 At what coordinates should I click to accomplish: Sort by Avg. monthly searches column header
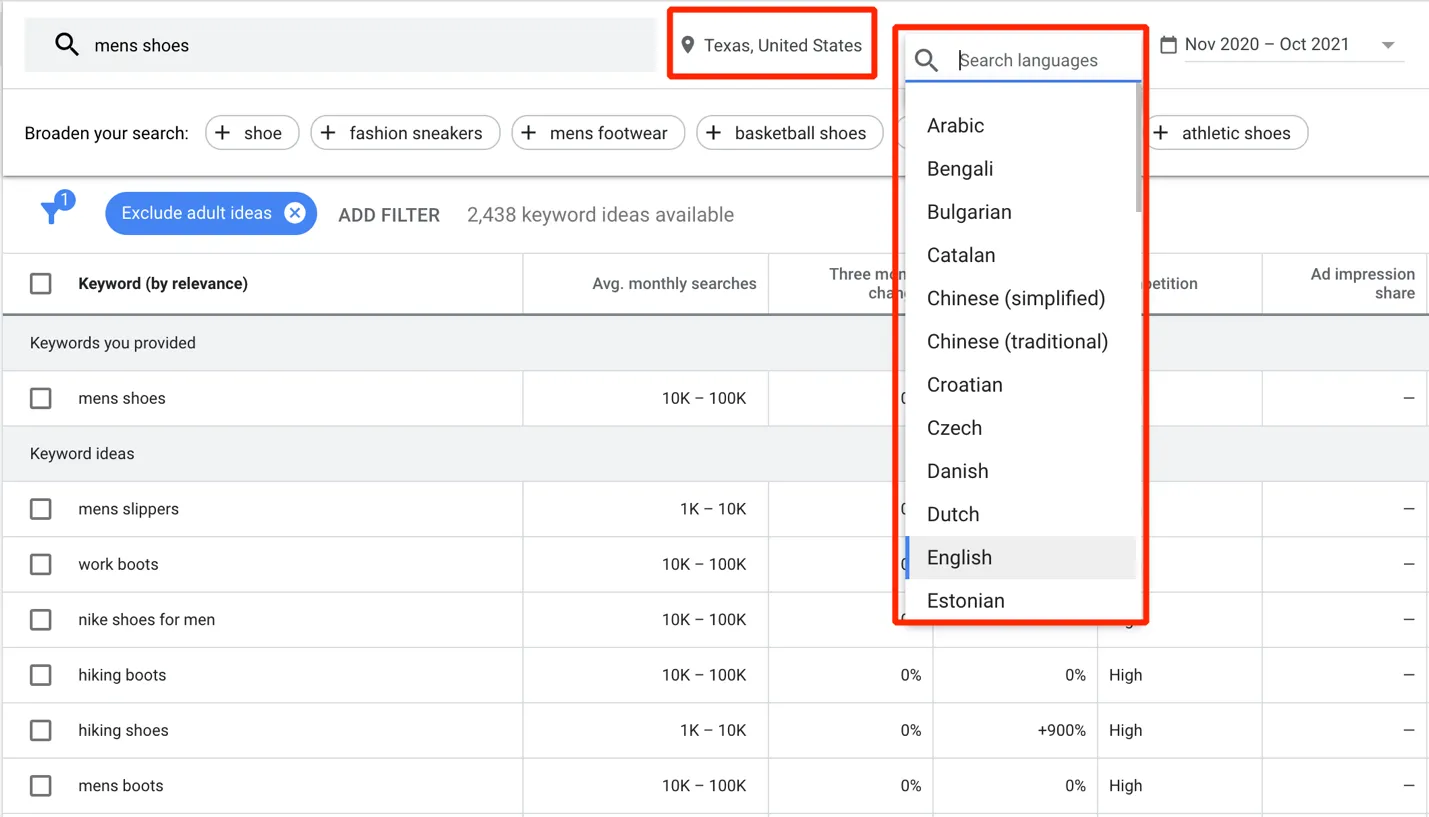point(673,284)
